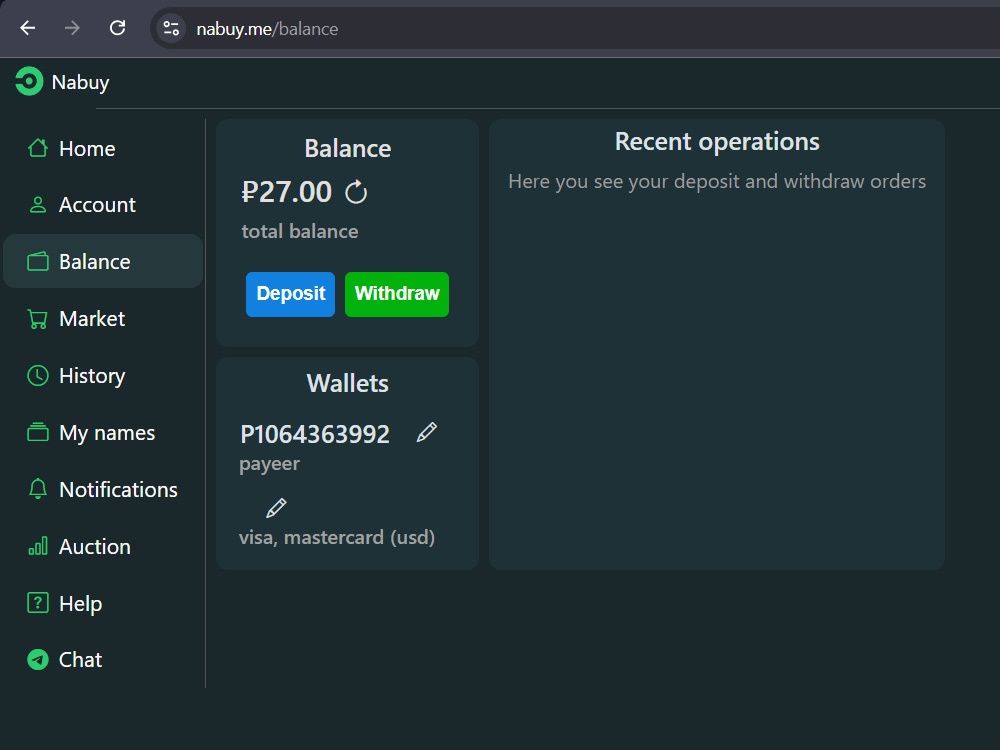The height and width of the screenshot is (750, 1000).
Task: Click the green Withdraw button
Action: coord(397,294)
